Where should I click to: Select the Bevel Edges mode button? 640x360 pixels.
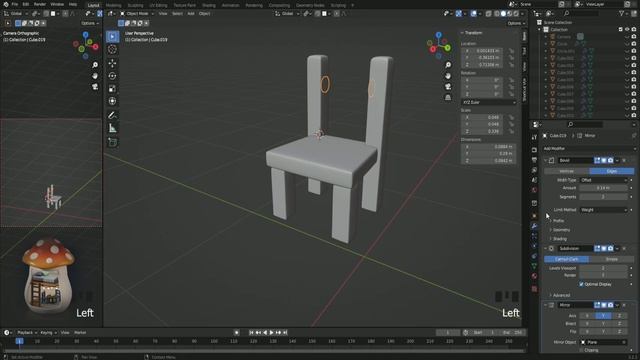611,171
